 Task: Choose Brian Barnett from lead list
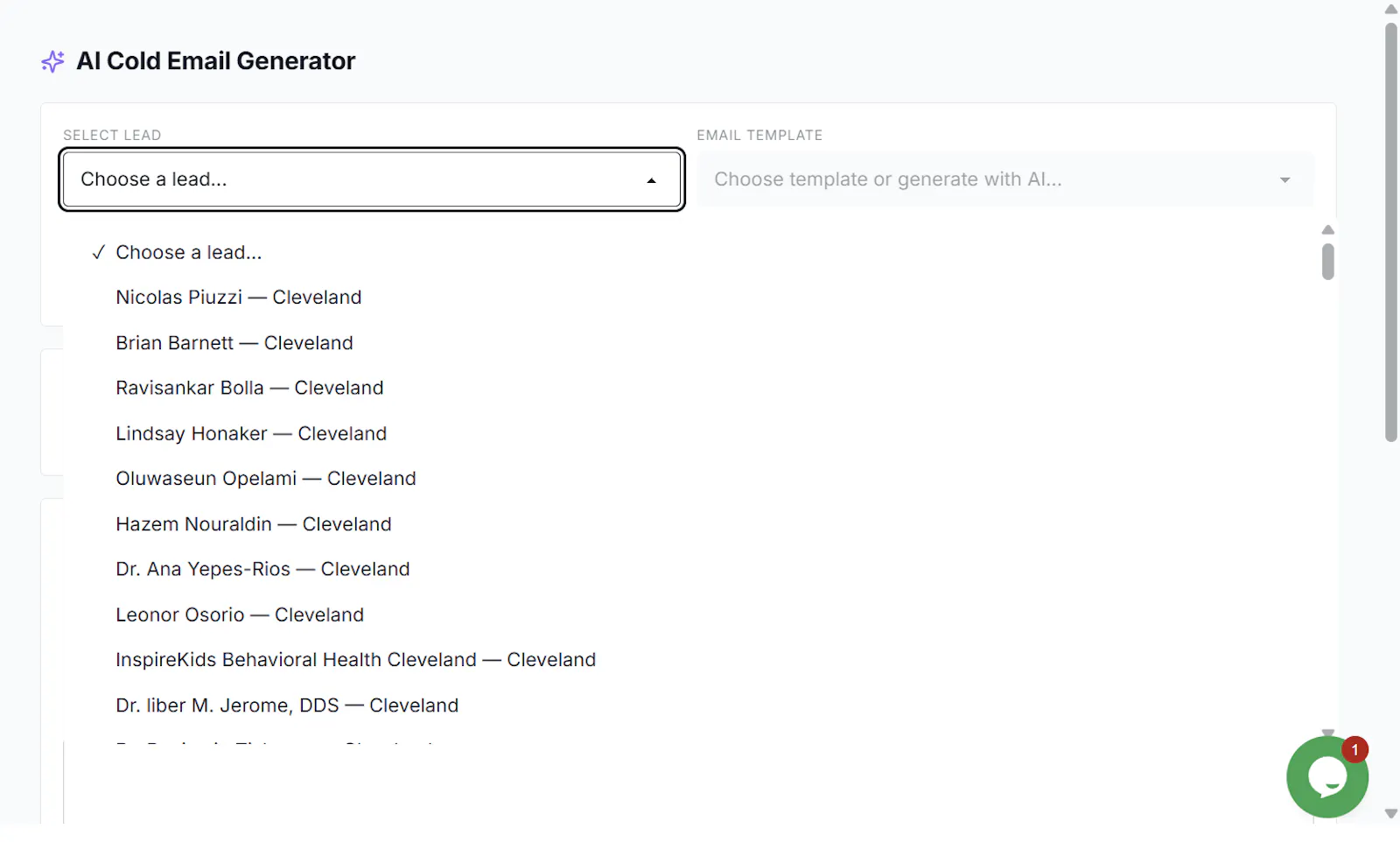(234, 343)
